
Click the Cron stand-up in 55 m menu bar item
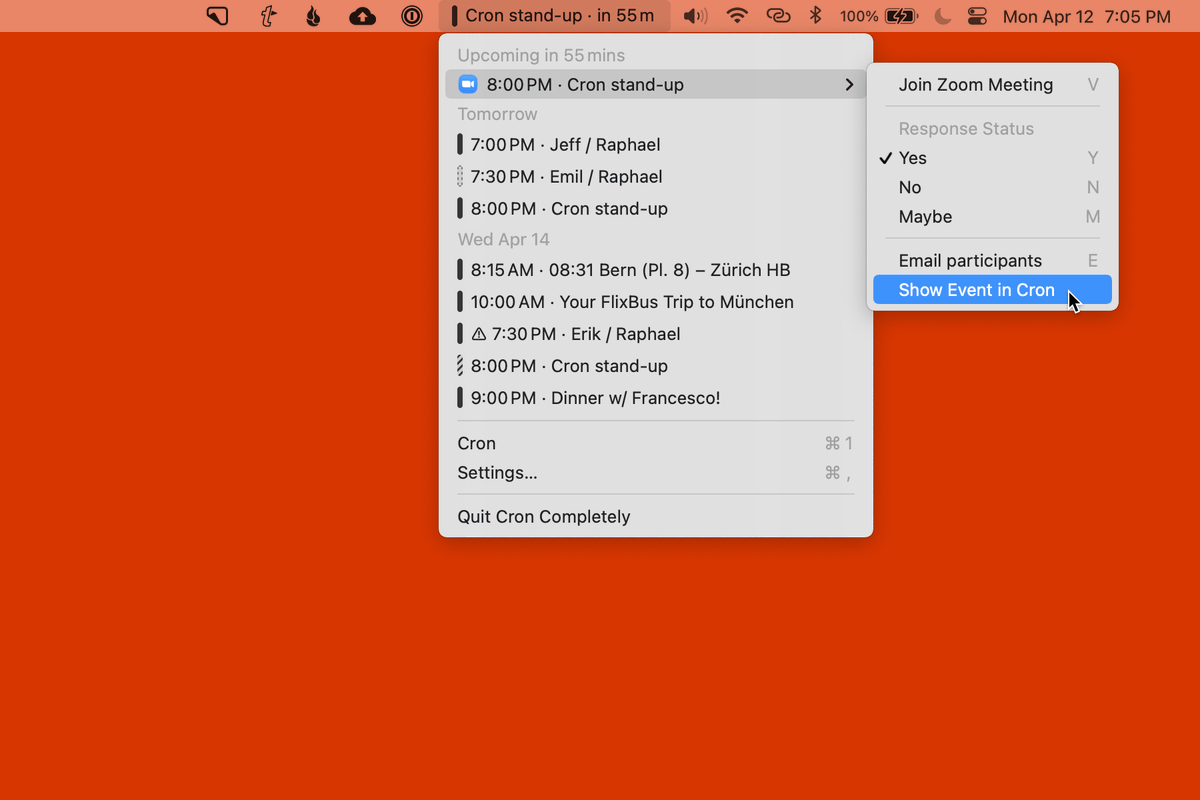point(554,16)
